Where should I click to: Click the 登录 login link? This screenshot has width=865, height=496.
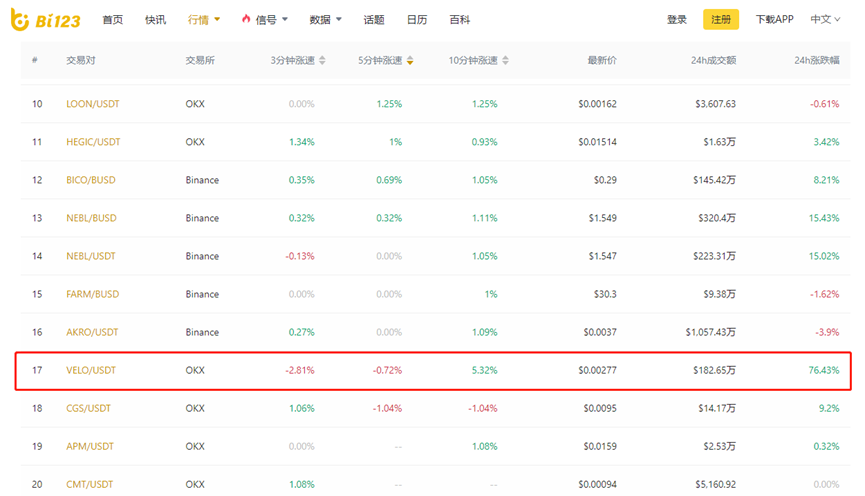tap(677, 20)
